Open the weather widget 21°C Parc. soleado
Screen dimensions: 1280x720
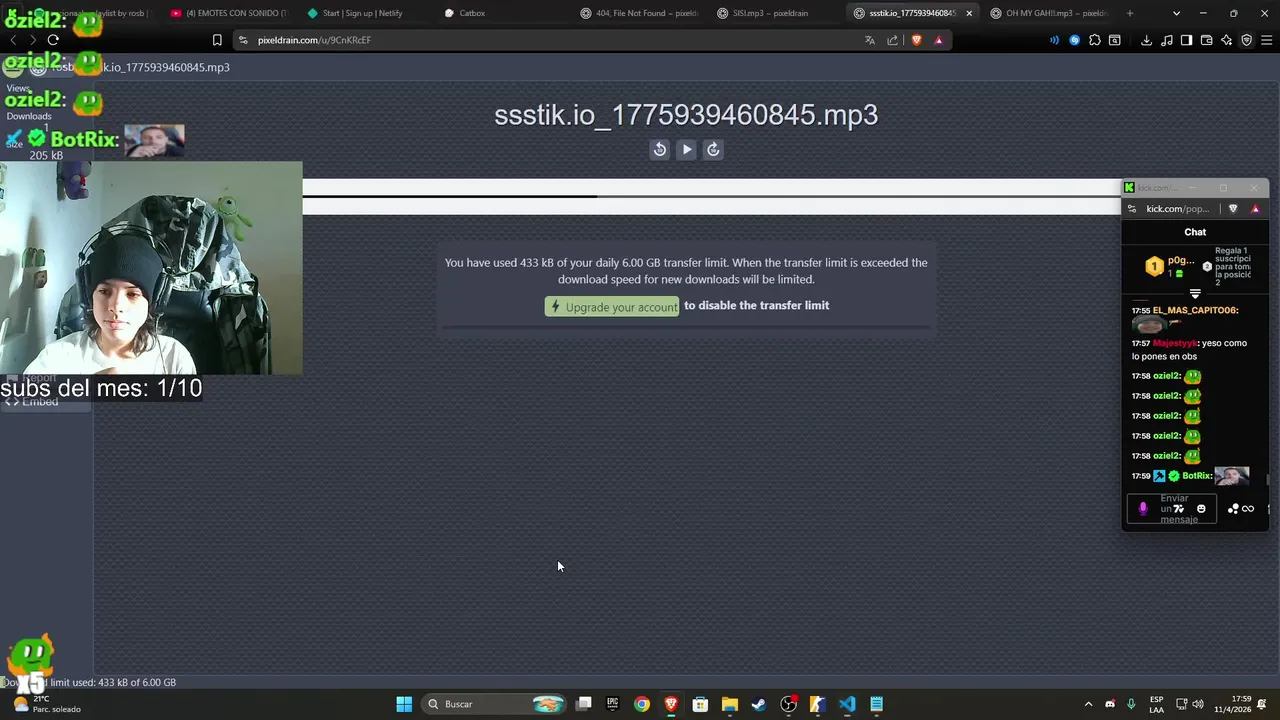[45, 704]
